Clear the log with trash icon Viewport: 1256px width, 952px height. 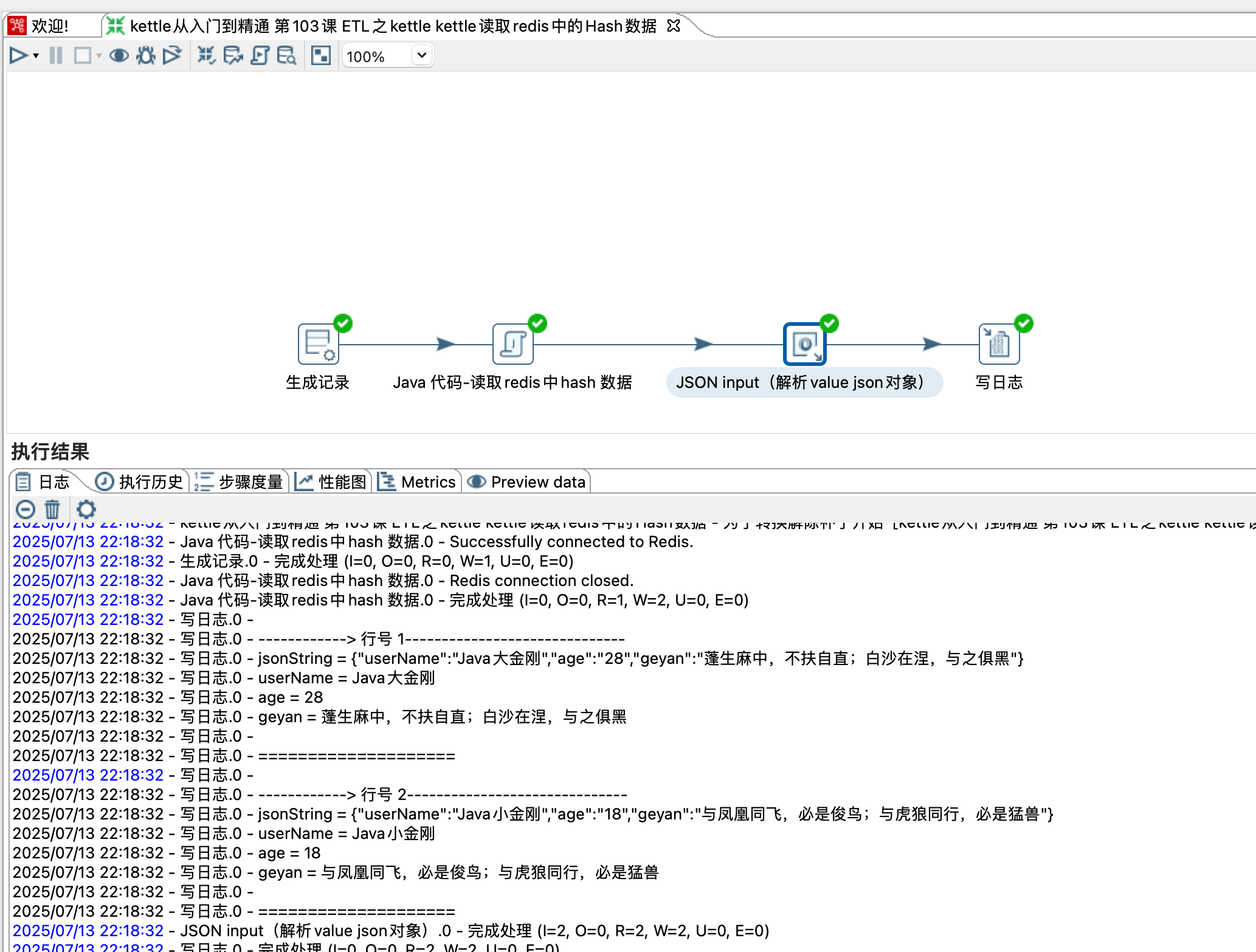53,509
